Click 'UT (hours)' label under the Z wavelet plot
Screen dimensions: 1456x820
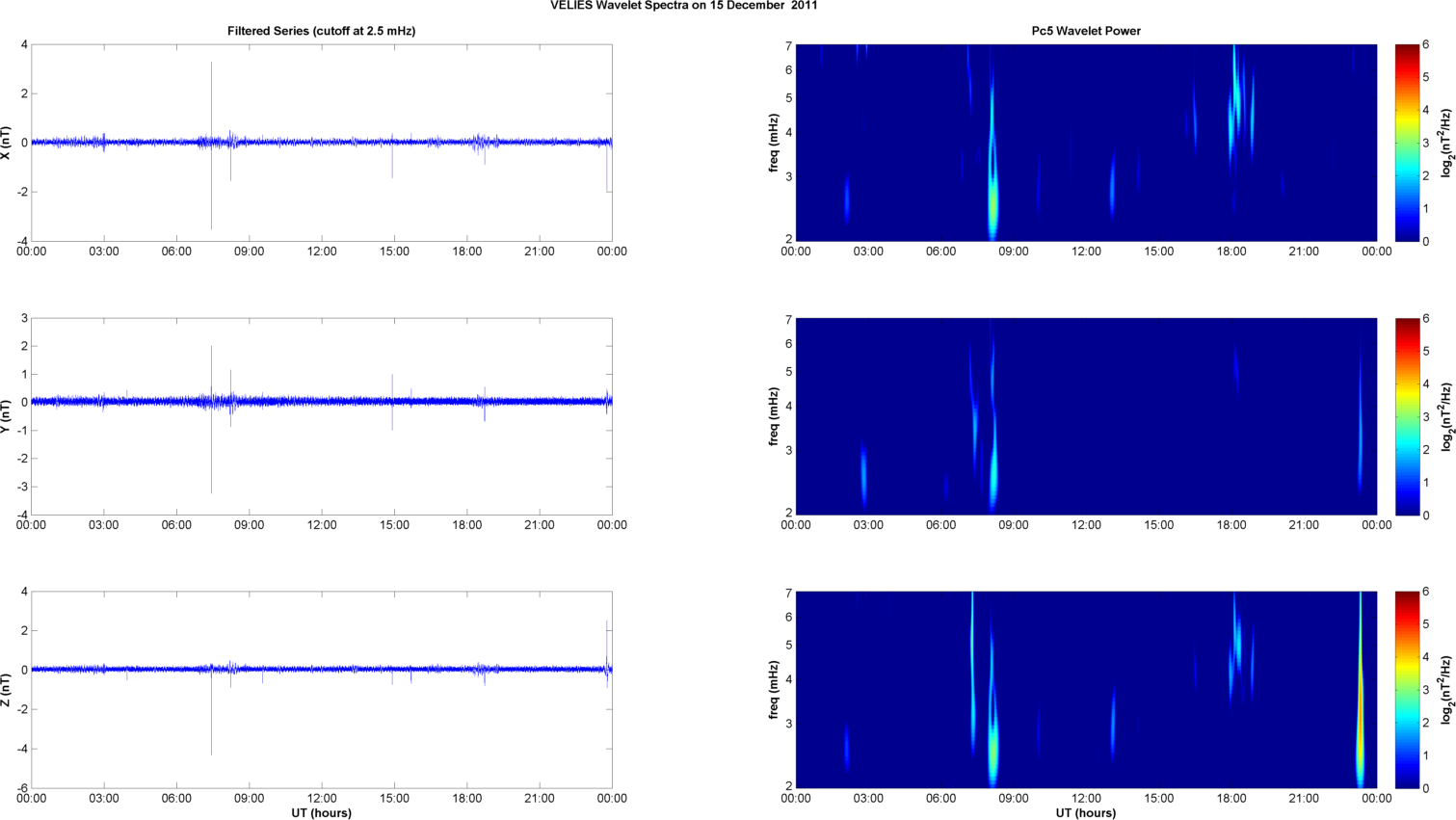coord(1086,813)
